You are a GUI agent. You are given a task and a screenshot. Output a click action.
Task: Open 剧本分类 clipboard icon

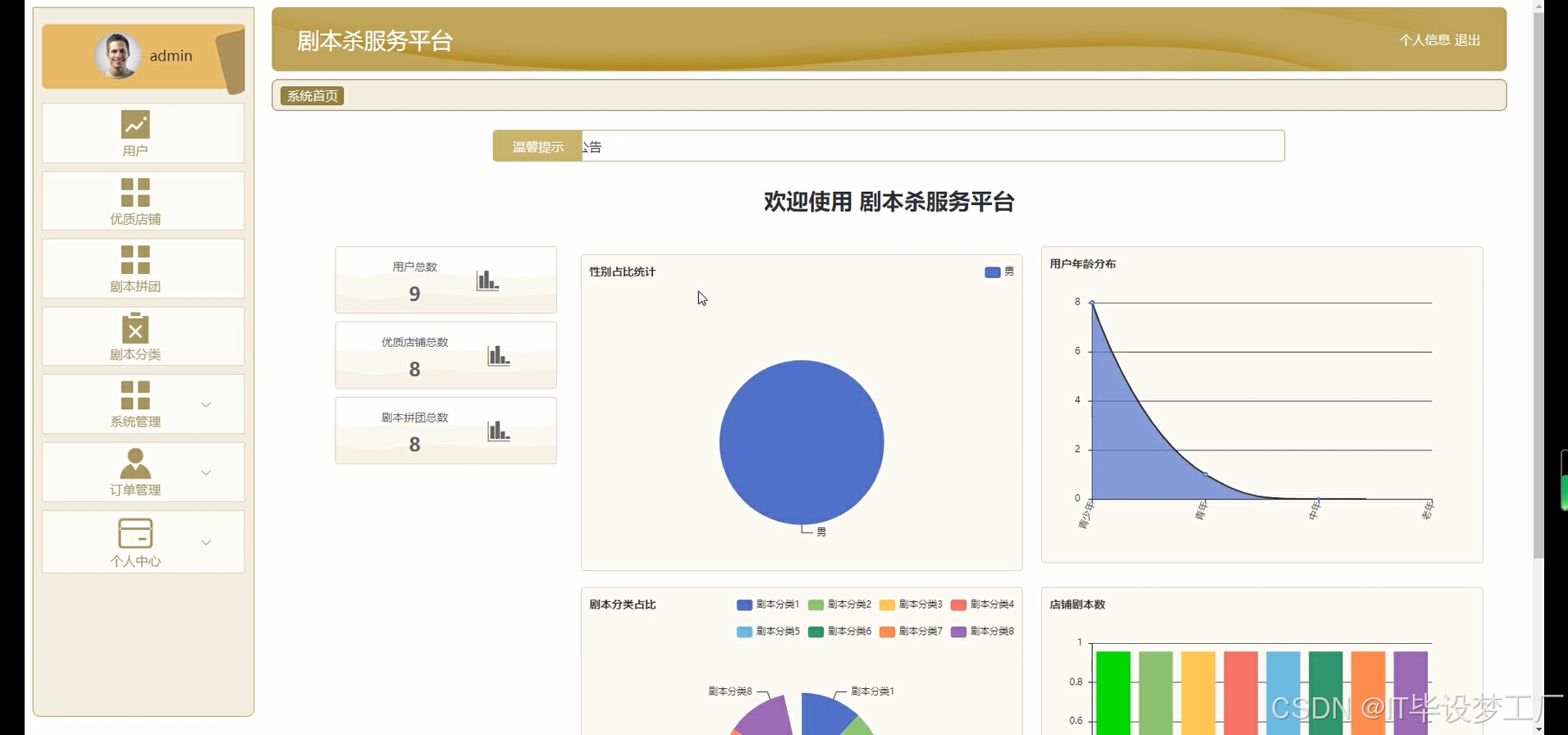point(135,327)
